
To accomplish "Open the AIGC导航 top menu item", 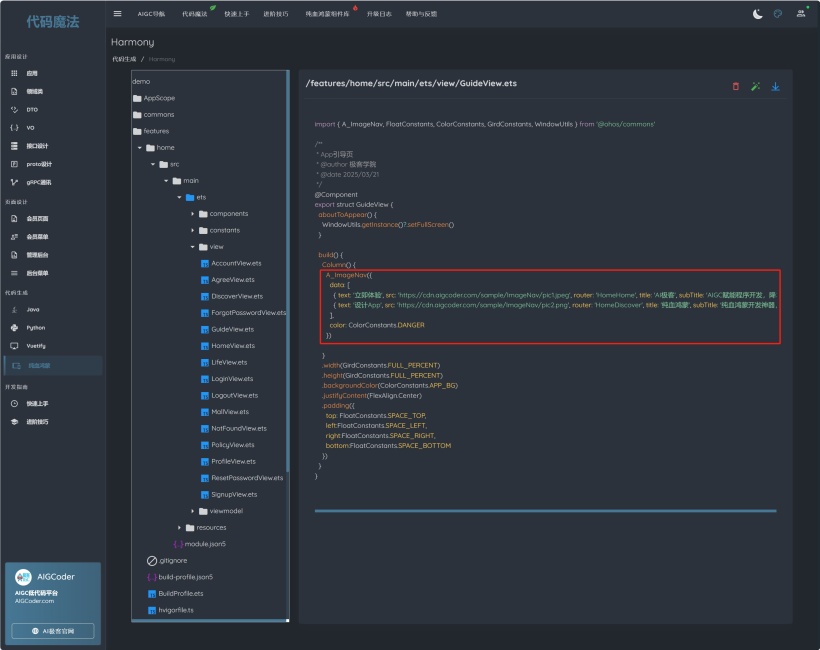I will [x=151, y=14].
